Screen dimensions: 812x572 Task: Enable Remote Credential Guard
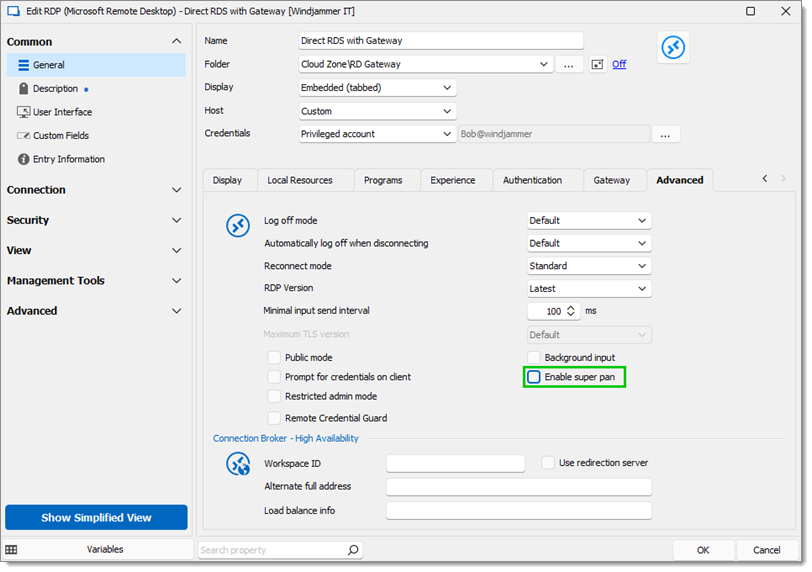point(274,418)
